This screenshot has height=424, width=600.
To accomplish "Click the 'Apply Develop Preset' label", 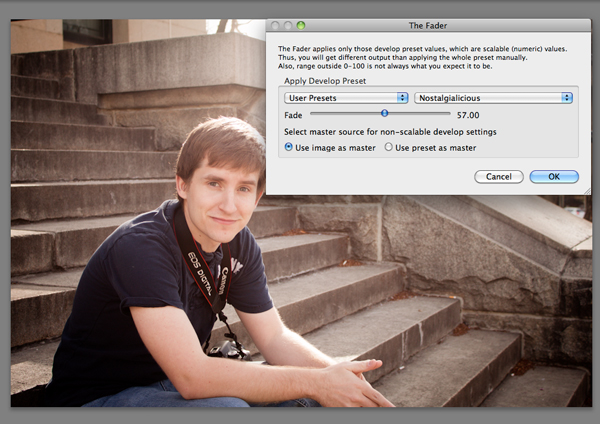I will pos(325,81).
